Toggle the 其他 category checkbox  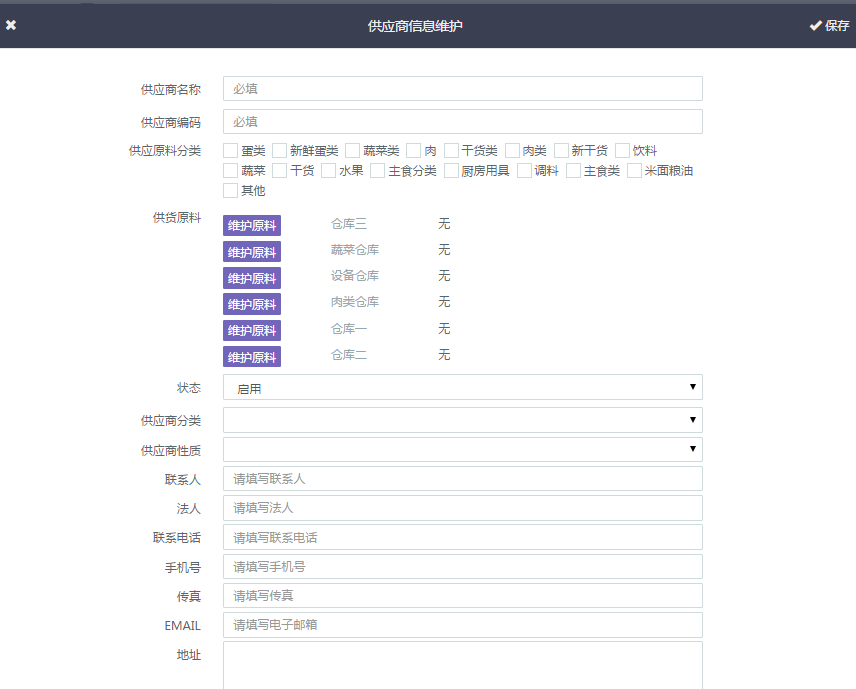pyautogui.click(x=231, y=191)
